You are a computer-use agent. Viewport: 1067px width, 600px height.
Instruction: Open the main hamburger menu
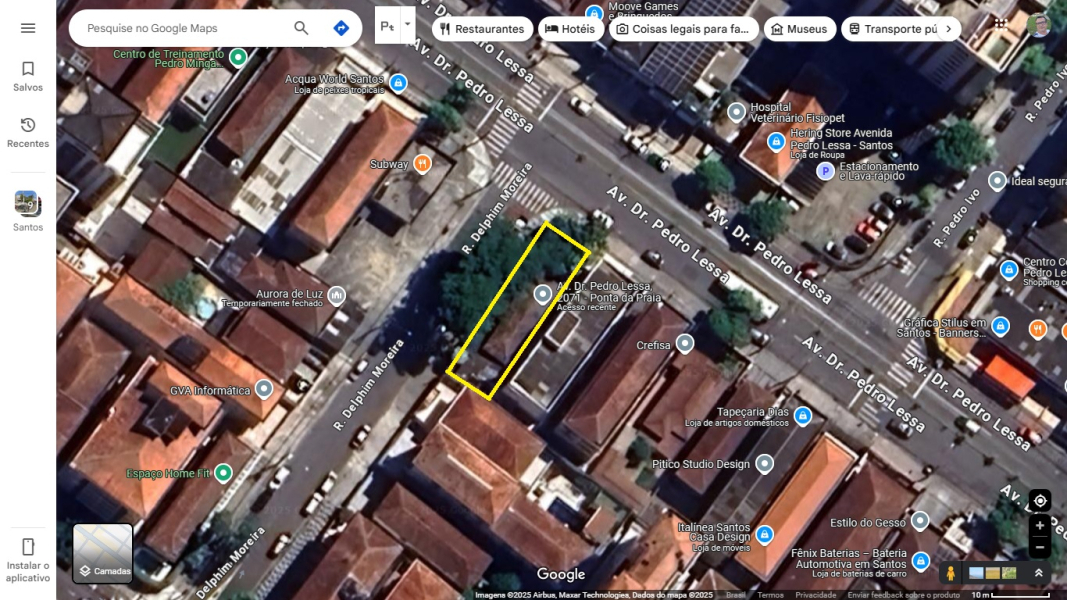click(27, 27)
